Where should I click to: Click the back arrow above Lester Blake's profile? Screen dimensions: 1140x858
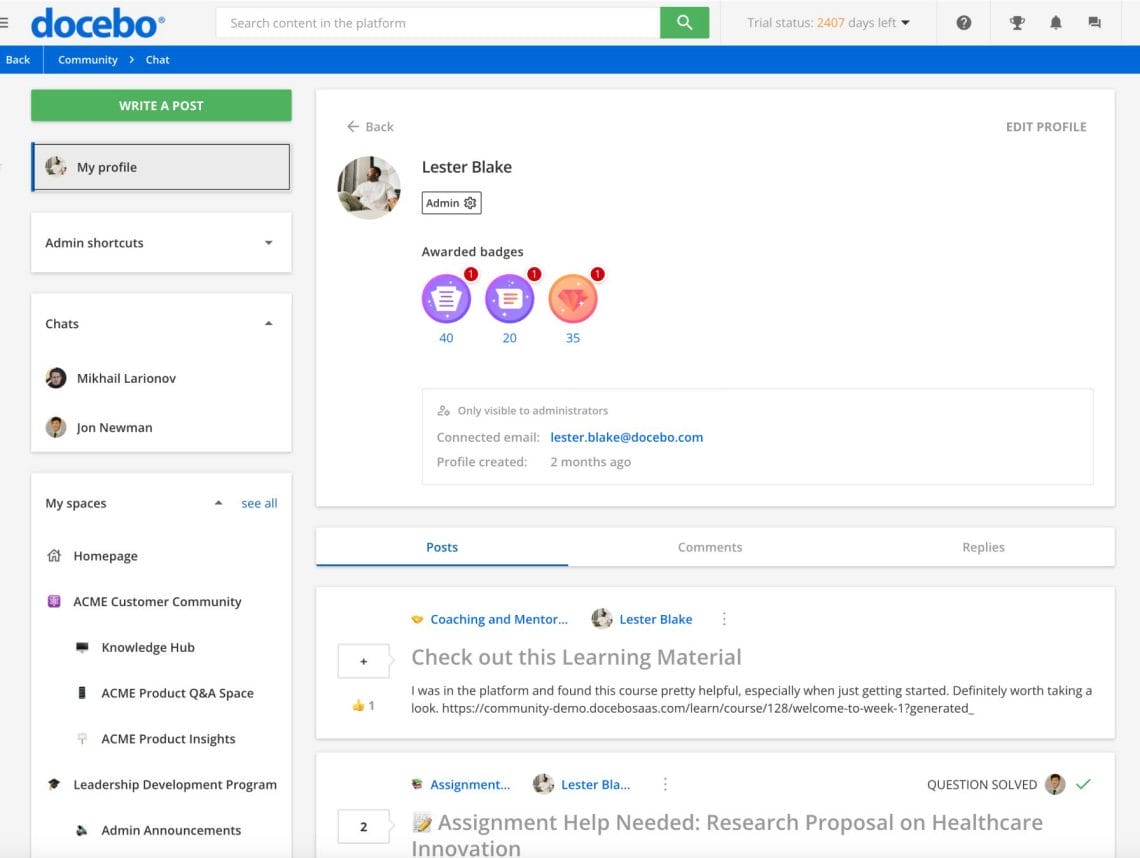pyautogui.click(x=352, y=126)
